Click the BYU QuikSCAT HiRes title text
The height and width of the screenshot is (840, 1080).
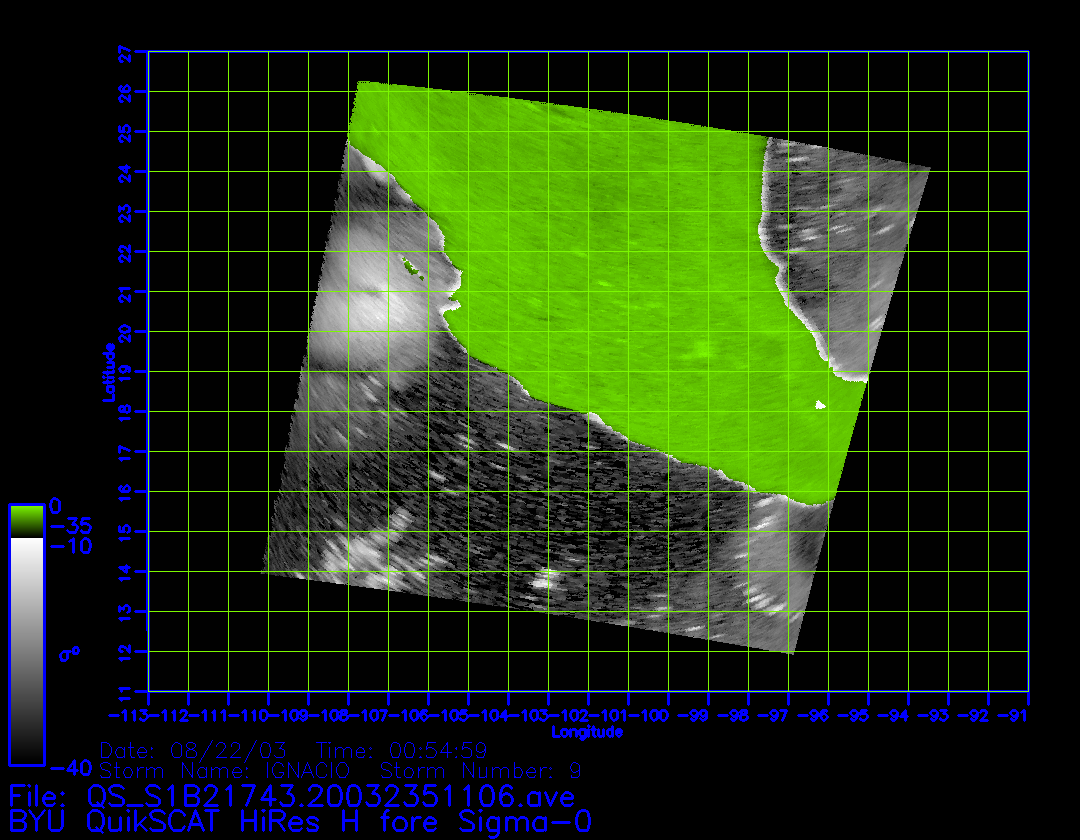[298, 822]
